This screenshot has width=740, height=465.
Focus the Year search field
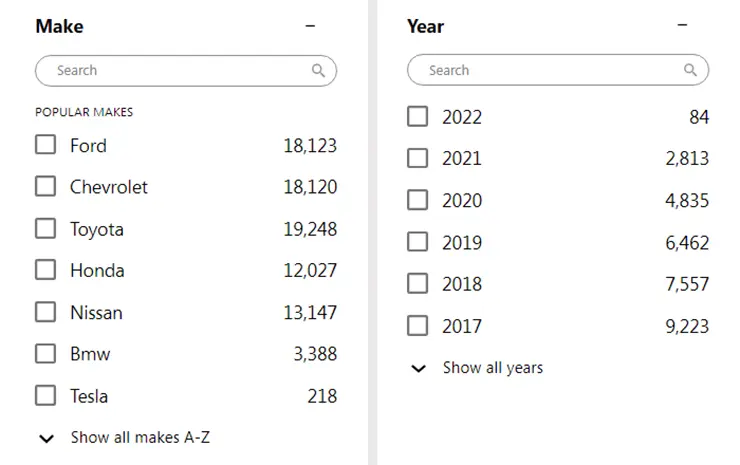[x=558, y=70]
